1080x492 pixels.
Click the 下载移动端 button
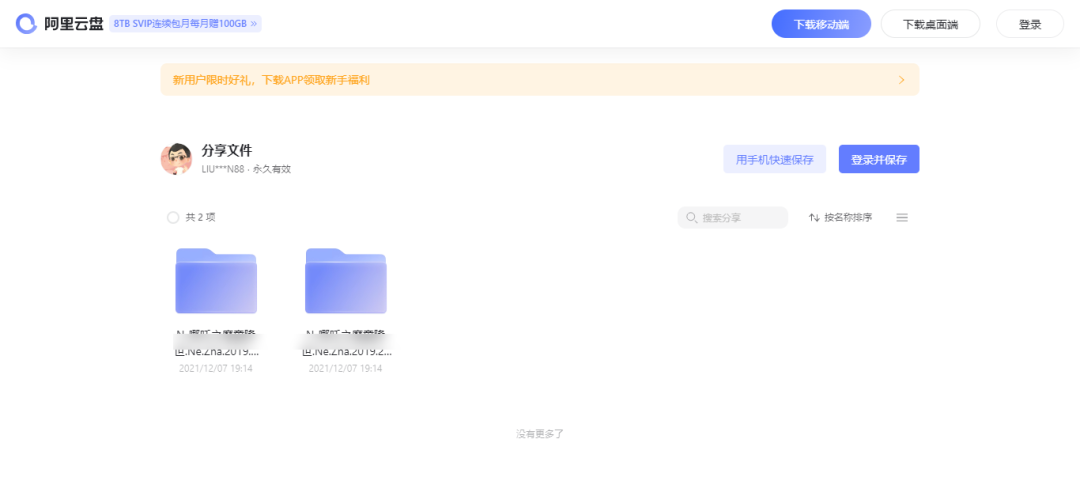[x=821, y=24]
